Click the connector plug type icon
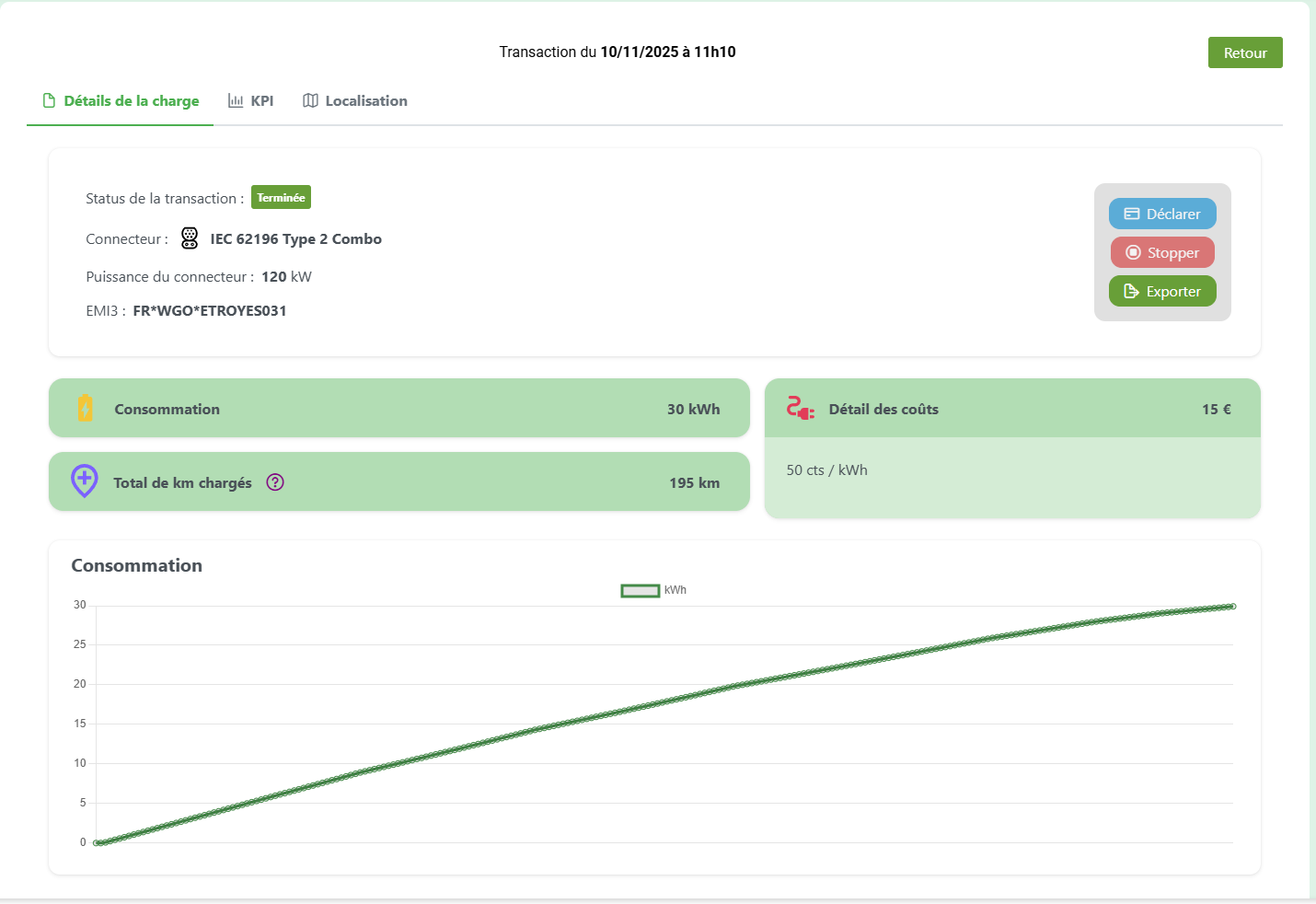 190,238
